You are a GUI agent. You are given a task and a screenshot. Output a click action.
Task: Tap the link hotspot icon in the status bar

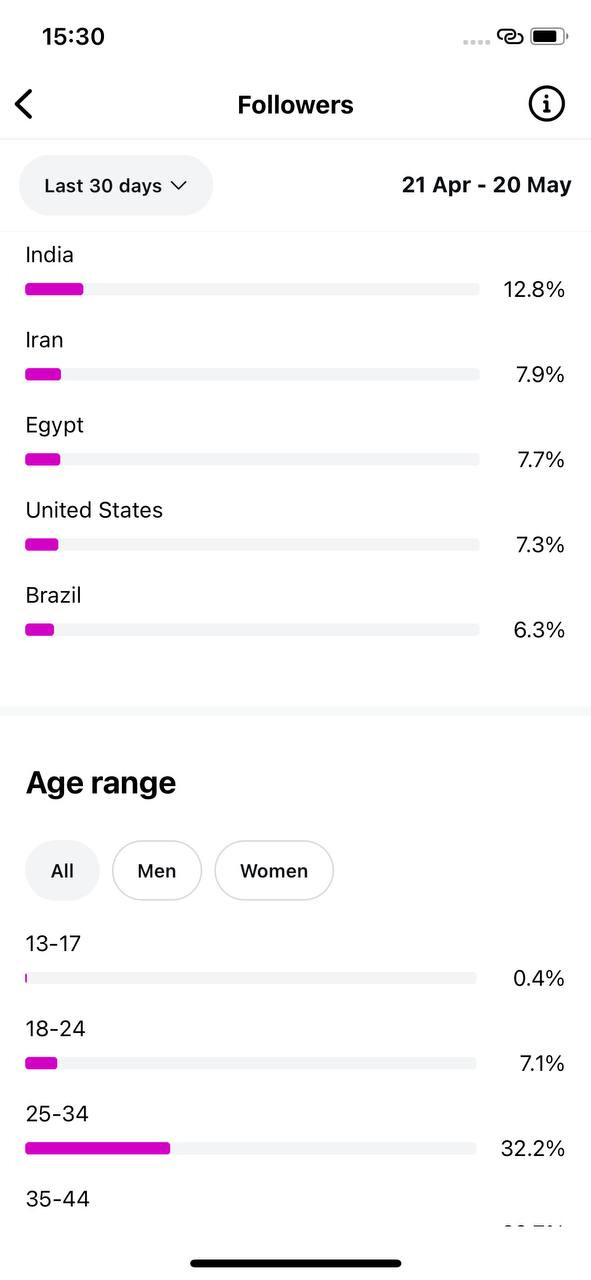(x=510, y=37)
